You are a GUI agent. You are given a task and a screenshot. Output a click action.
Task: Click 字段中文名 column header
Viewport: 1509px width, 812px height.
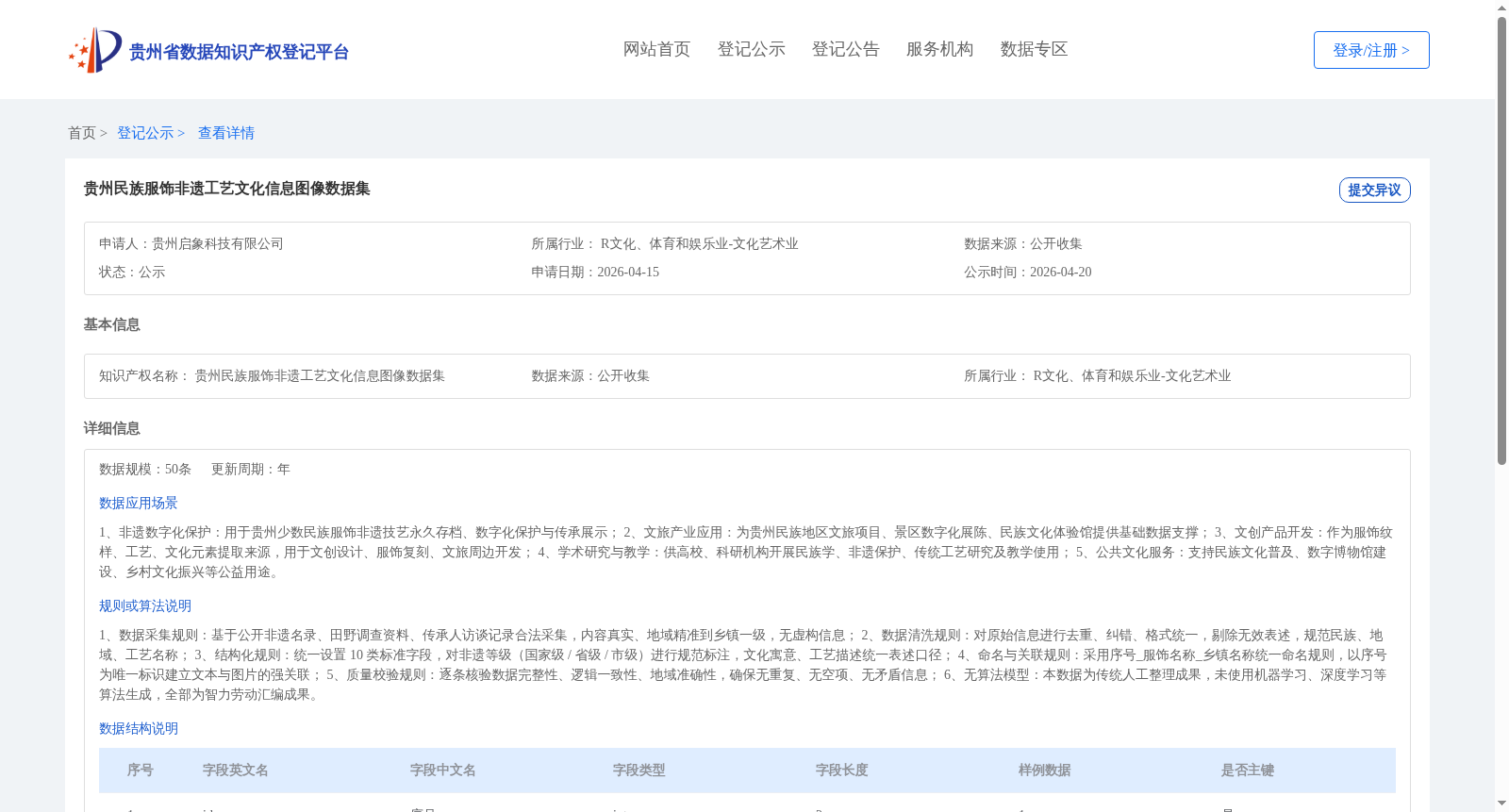coord(443,771)
